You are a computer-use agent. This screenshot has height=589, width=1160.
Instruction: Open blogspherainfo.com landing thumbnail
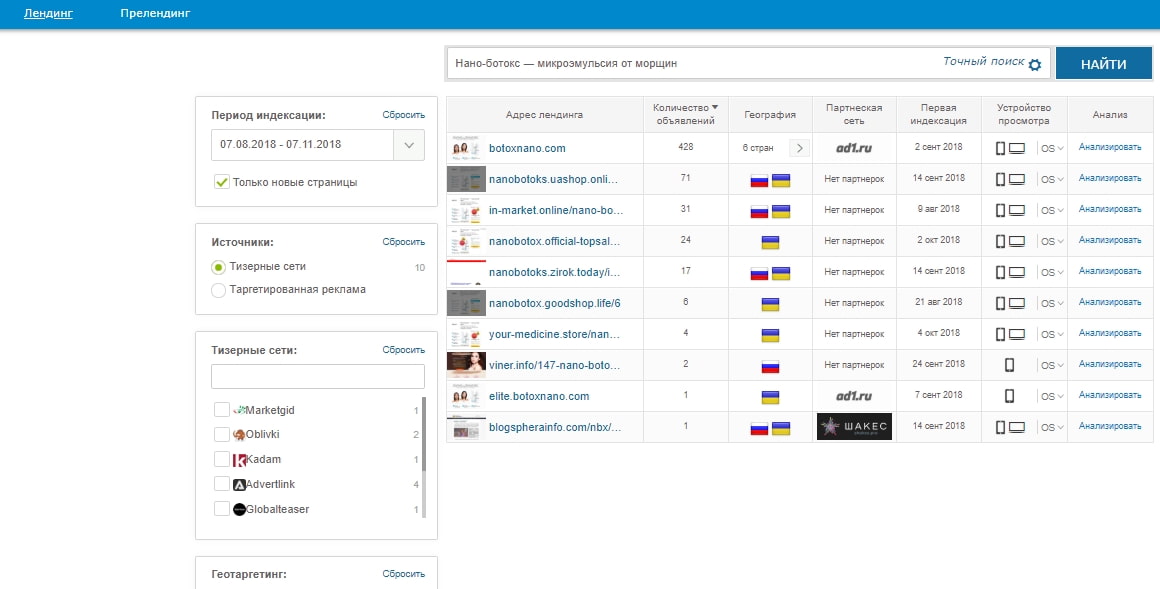point(466,428)
